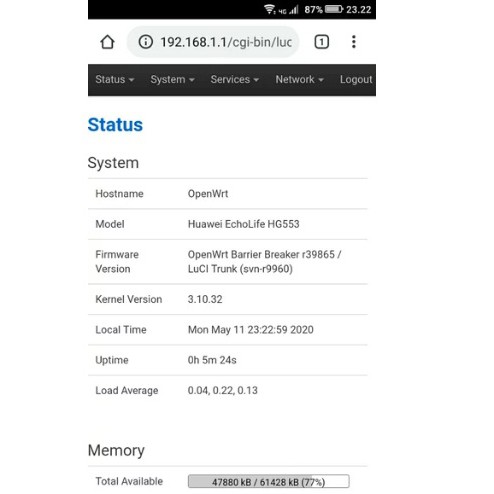The height and width of the screenshot is (494, 494).
Task: Tap the browser home icon
Action: coord(107,42)
